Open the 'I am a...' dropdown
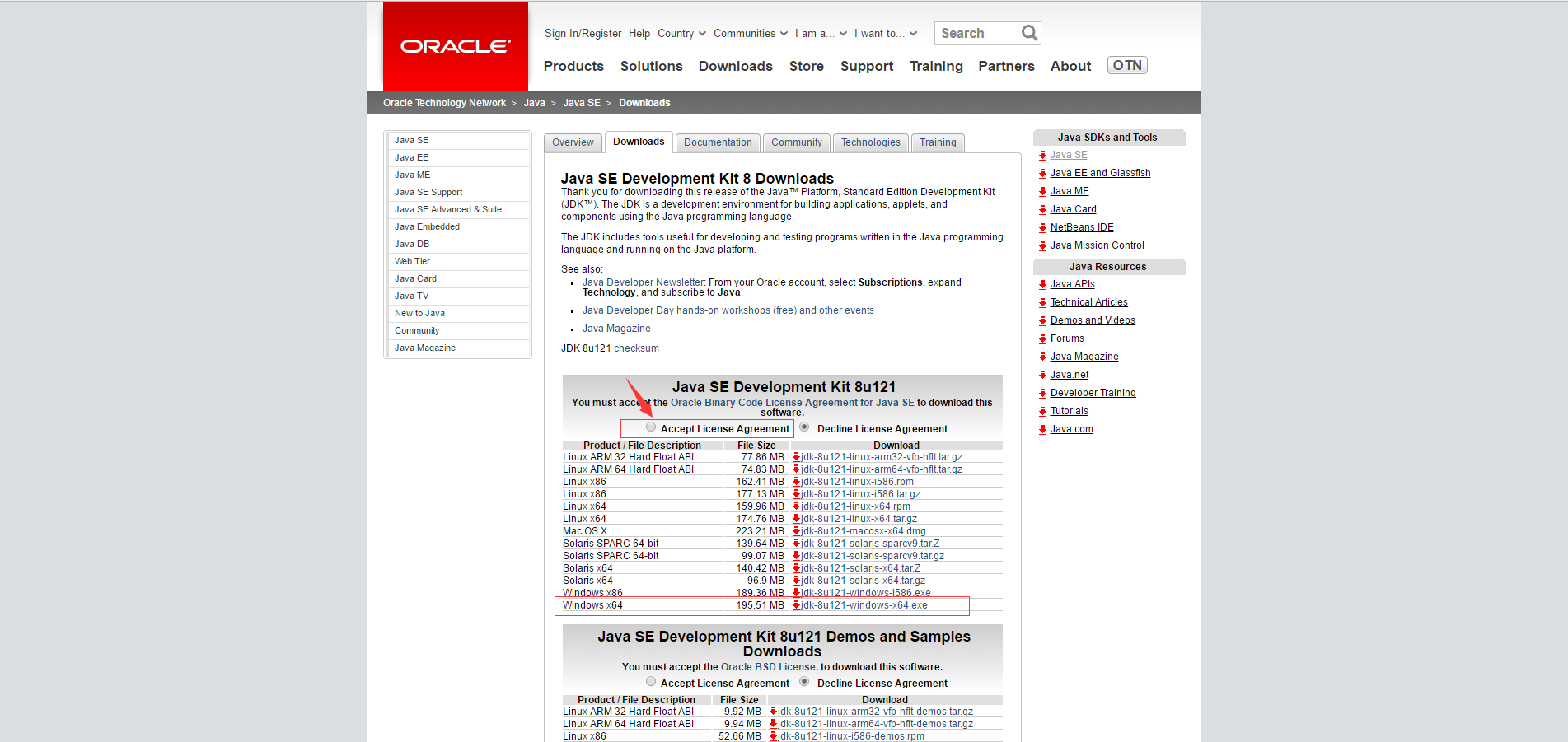The width and height of the screenshot is (1568, 742). 821,34
